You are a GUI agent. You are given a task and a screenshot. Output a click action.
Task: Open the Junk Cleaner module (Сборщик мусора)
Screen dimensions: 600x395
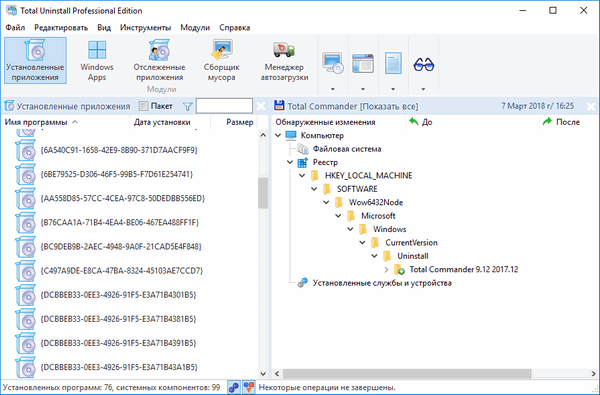coord(222,60)
